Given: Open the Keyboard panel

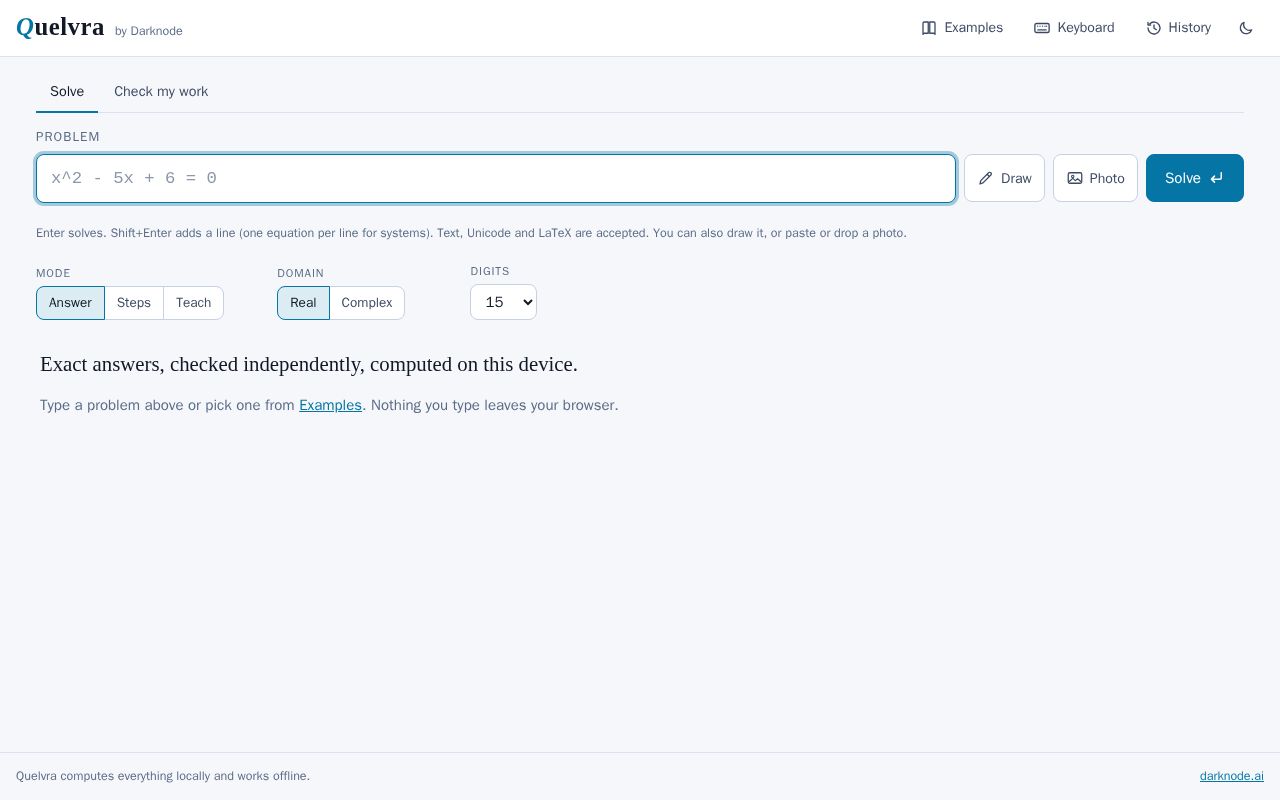Looking at the screenshot, I should tap(1074, 28).
